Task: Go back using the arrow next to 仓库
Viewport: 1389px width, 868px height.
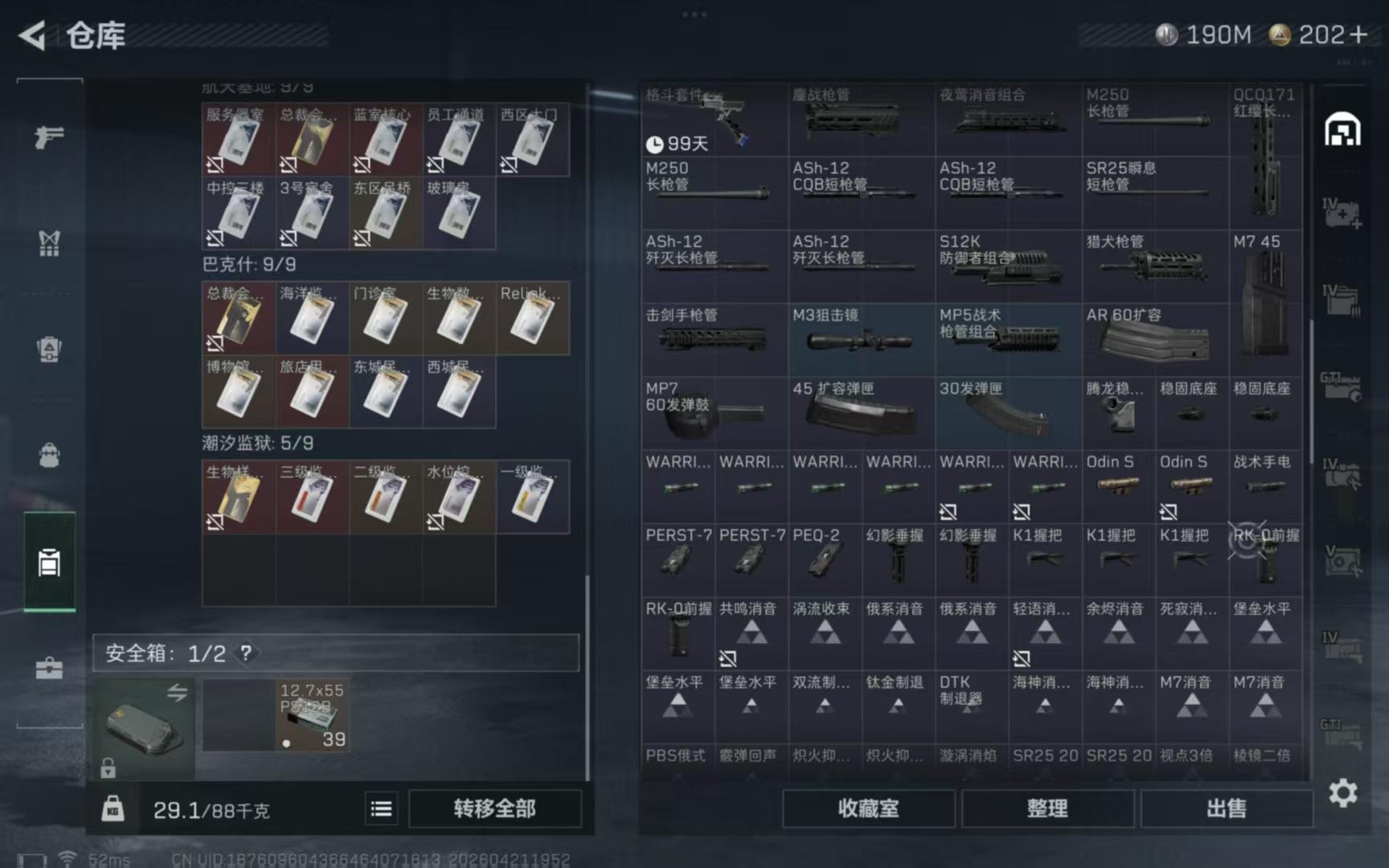Action: coord(32,35)
